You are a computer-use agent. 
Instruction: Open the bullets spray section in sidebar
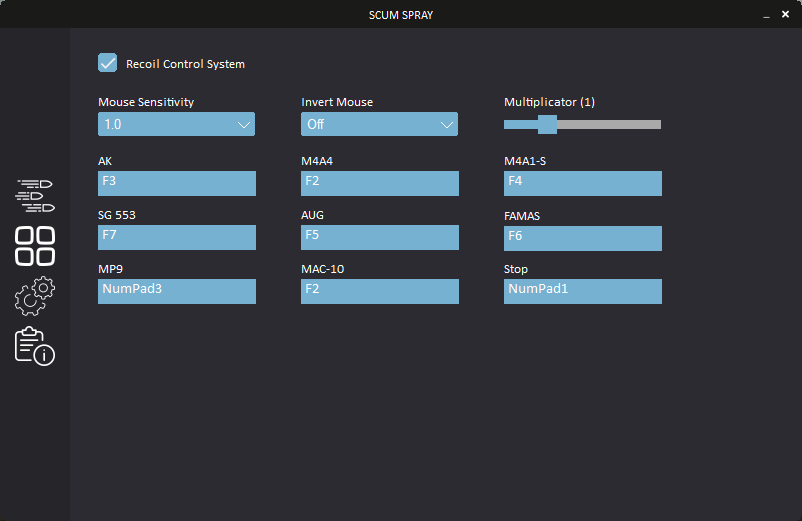(x=35, y=195)
